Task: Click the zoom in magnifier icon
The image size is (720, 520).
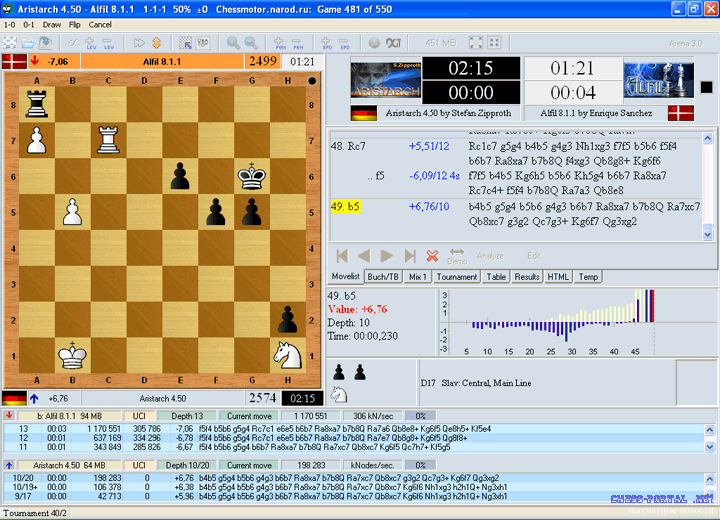Action: 233,43
